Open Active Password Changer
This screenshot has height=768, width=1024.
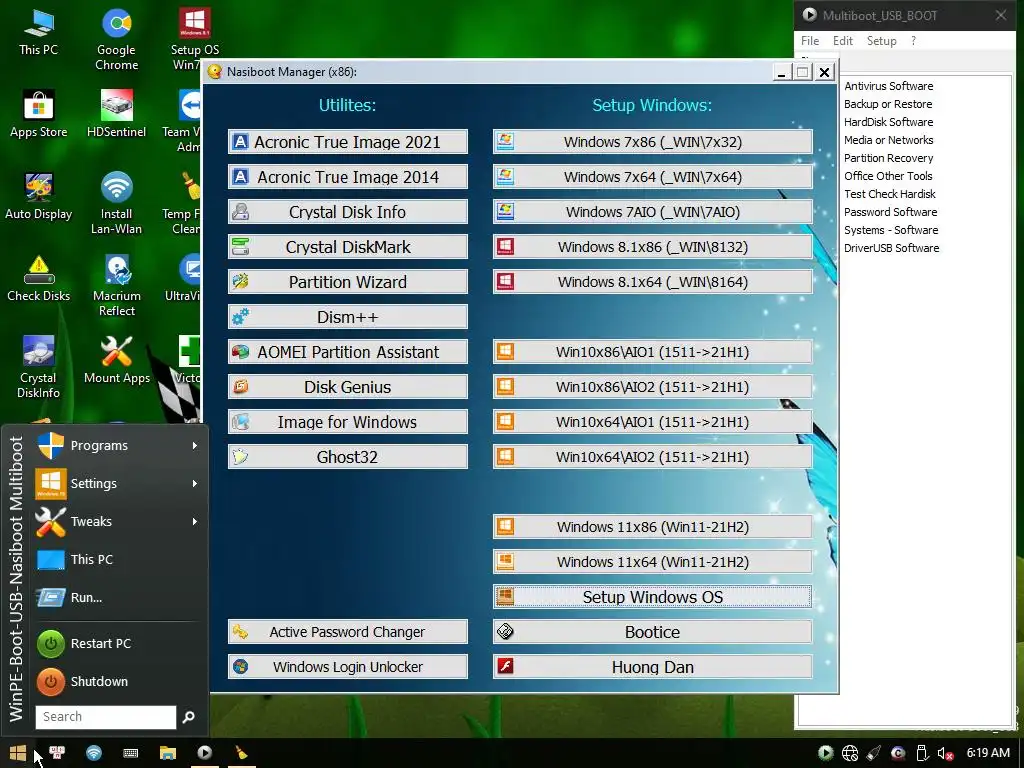click(x=347, y=632)
